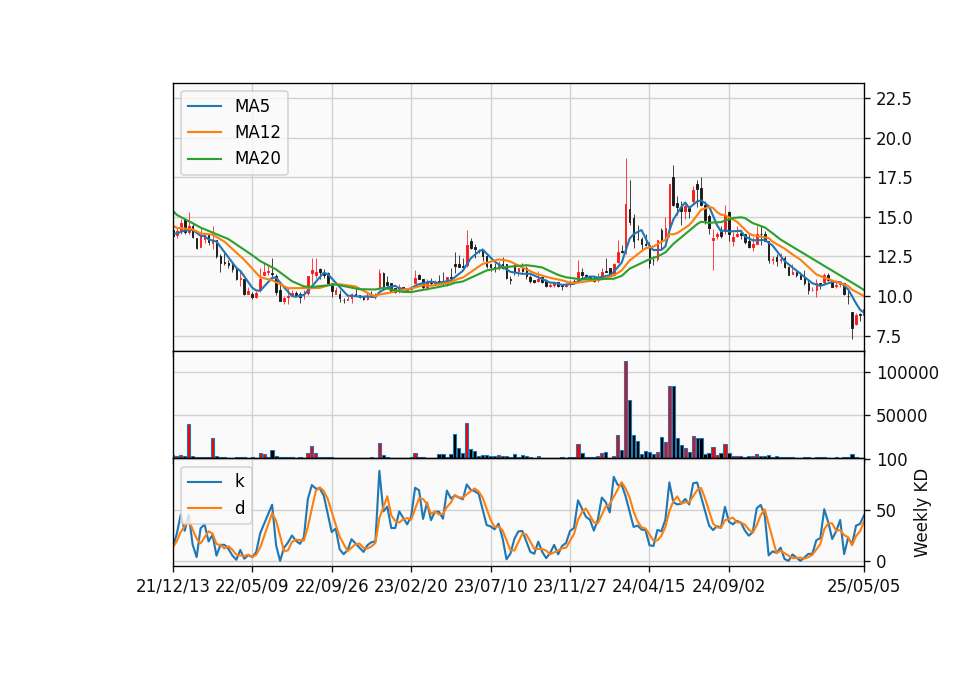Click the green MA20 legend line swatch
The width and height of the screenshot is (960, 690).
click(x=204, y=159)
